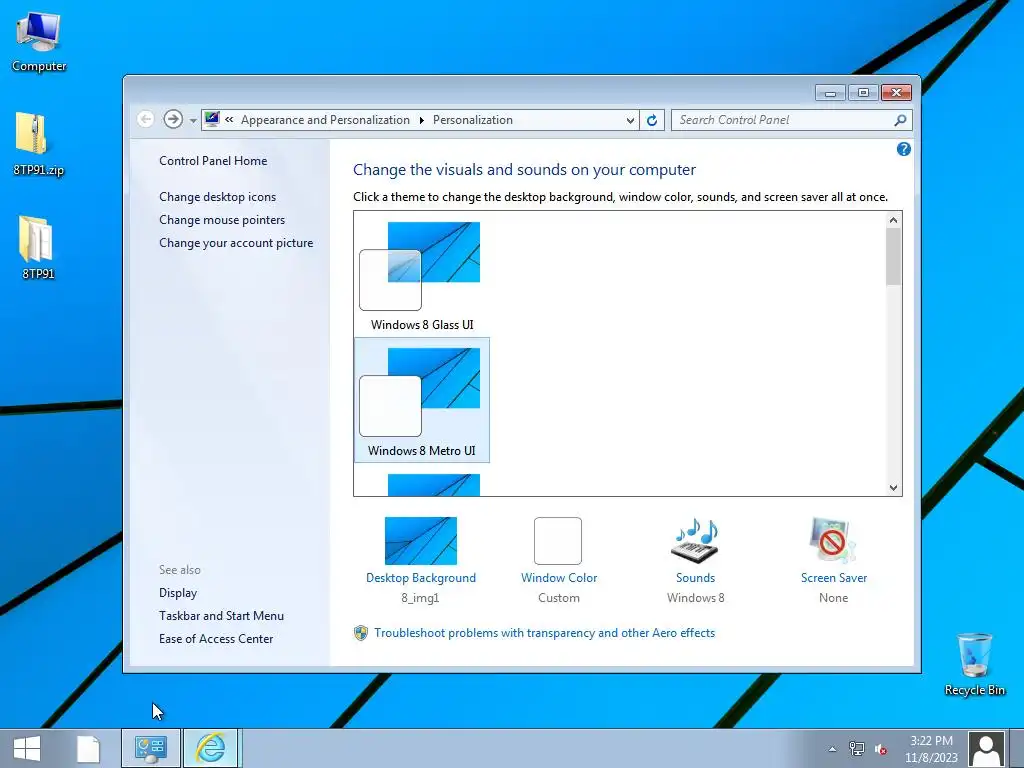1024x768 pixels.
Task: Click the shield icon beside Troubleshoot link
Action: [x=360, y=633]
